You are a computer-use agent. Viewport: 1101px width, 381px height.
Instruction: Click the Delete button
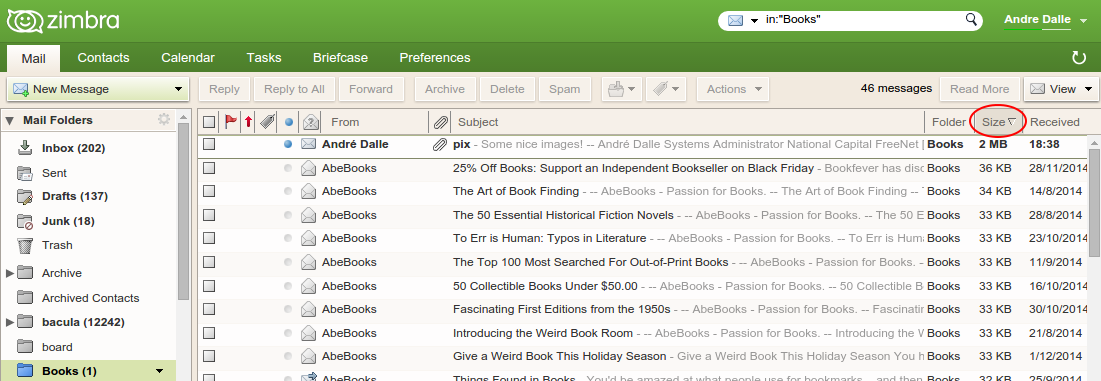(x=507, y=89)
